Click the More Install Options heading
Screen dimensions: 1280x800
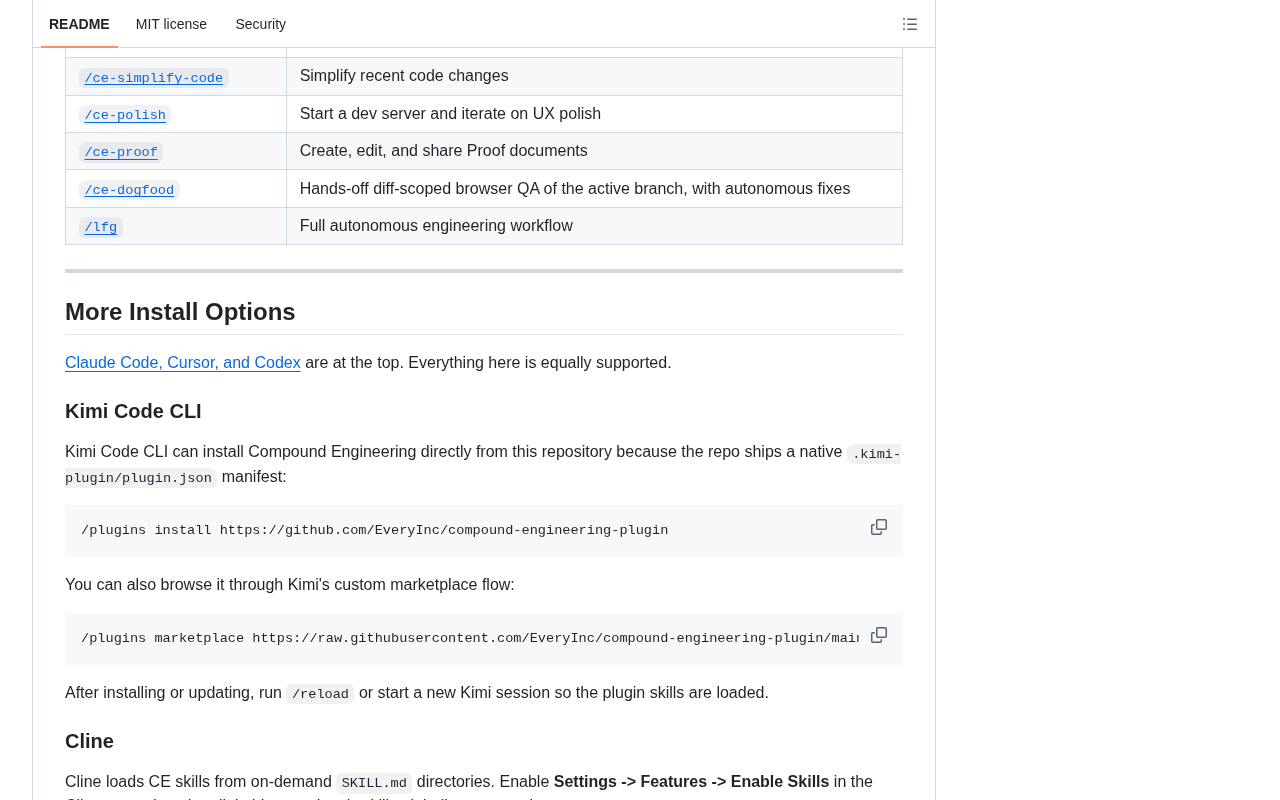click(x=180, y=312)
